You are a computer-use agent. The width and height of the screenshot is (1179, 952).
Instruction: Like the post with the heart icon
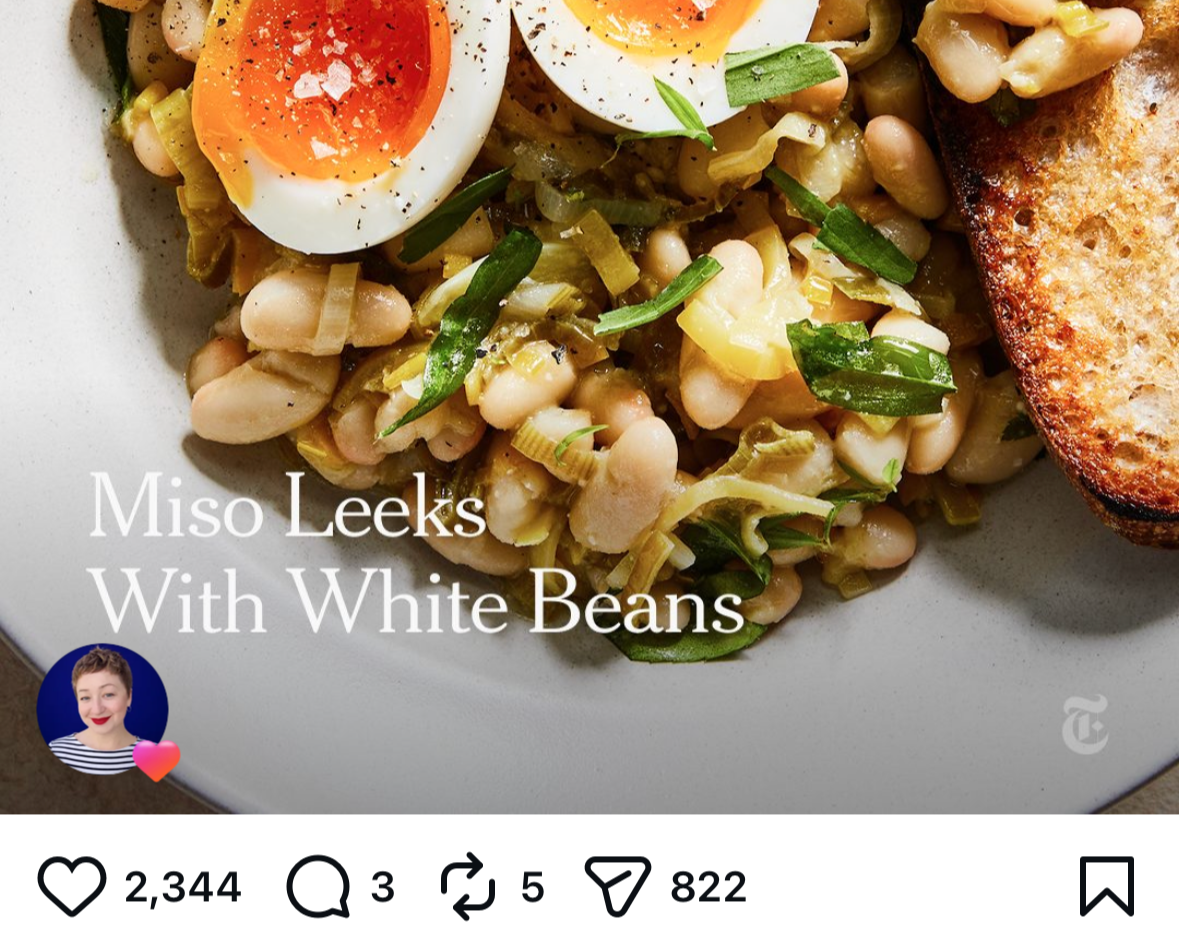pos(72,886)
